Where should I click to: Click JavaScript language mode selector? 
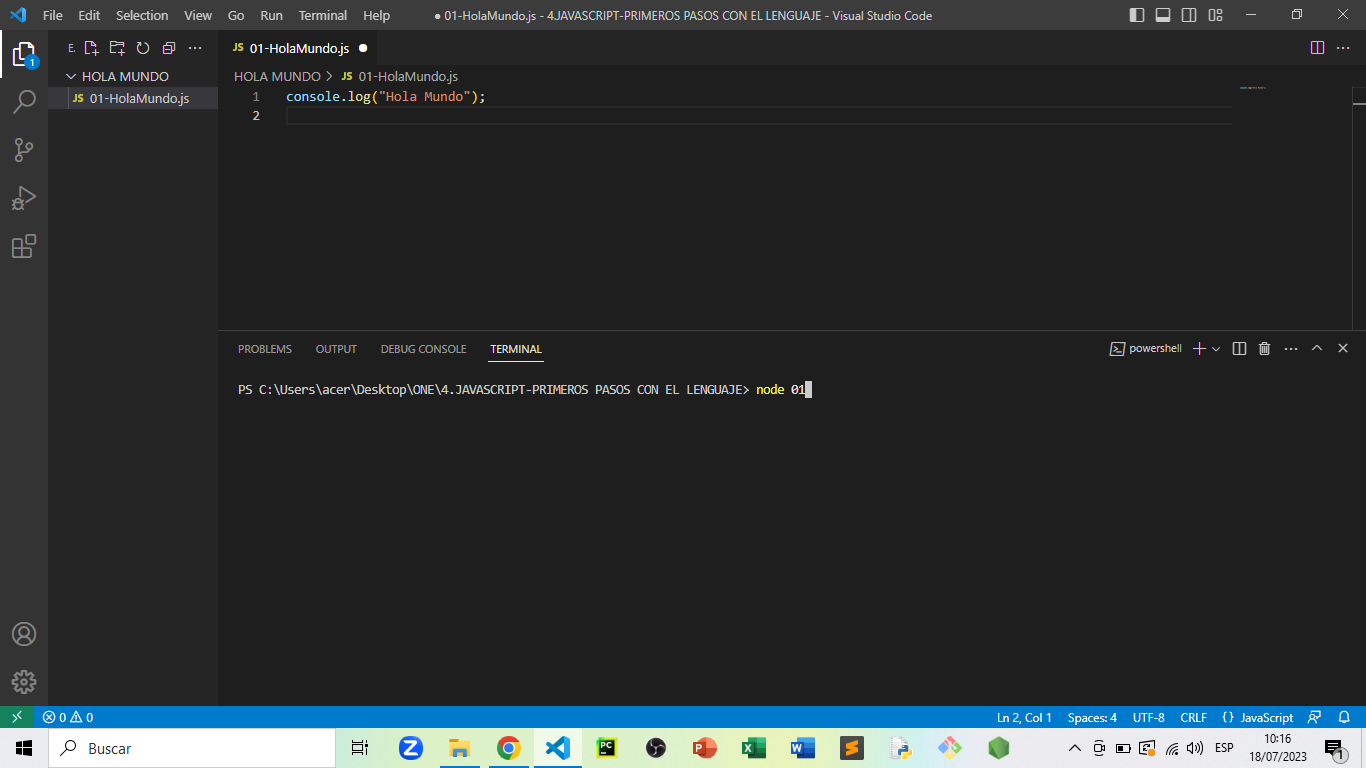point(1258,717)
